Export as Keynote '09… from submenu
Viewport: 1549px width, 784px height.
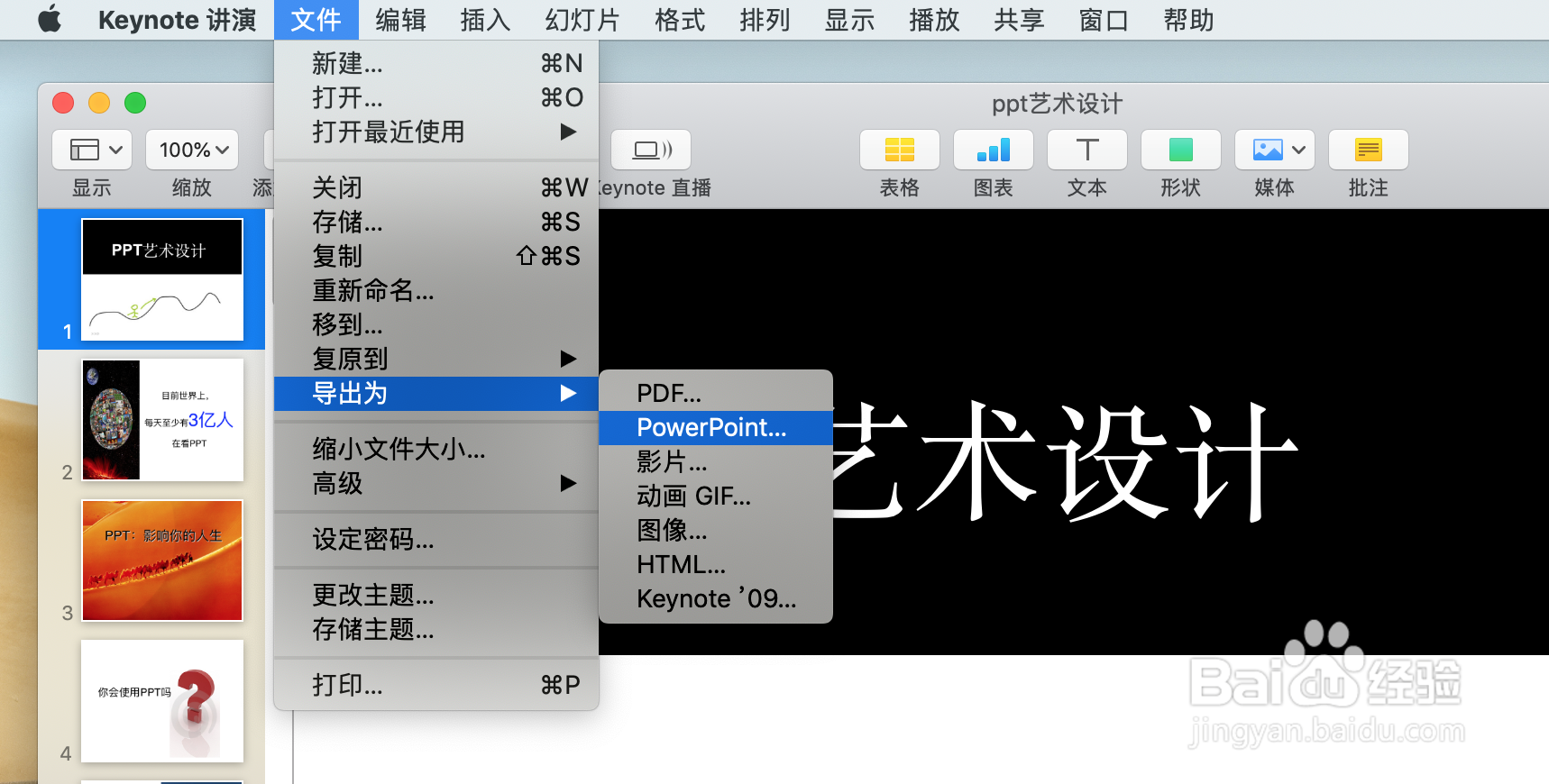[x=716, y=598]
